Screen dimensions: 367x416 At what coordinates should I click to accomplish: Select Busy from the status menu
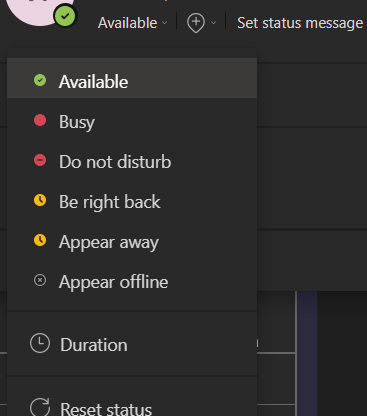click(x=132, y=121)
